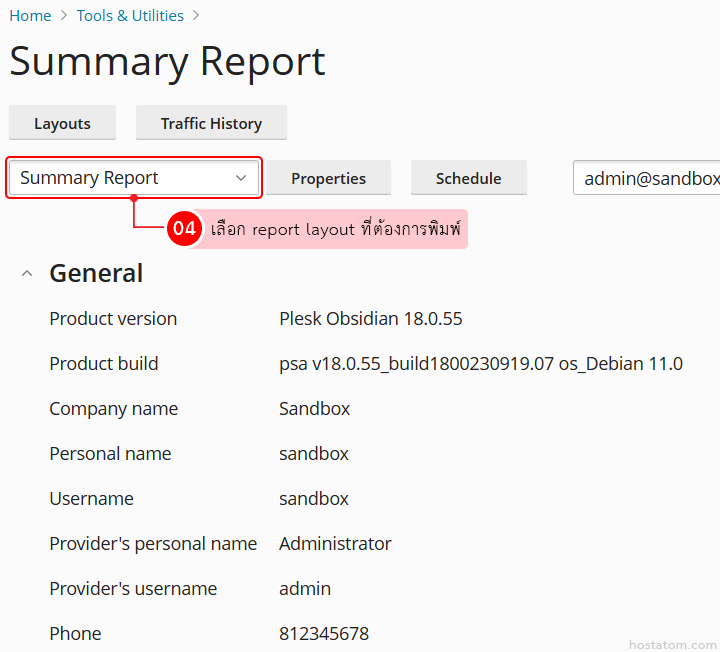Screen dimensions: 720x652
Task: Click the breadcrumb arrow after Home
Action: point(64,16)
